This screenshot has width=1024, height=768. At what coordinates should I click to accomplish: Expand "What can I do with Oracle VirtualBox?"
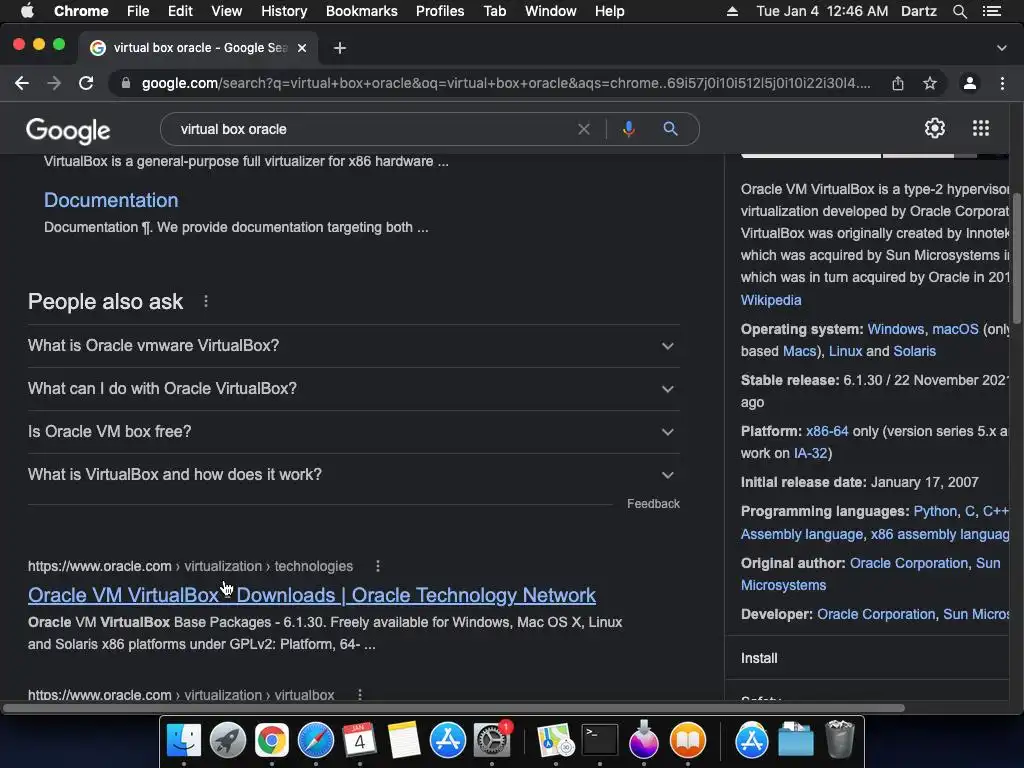[353, 389]
